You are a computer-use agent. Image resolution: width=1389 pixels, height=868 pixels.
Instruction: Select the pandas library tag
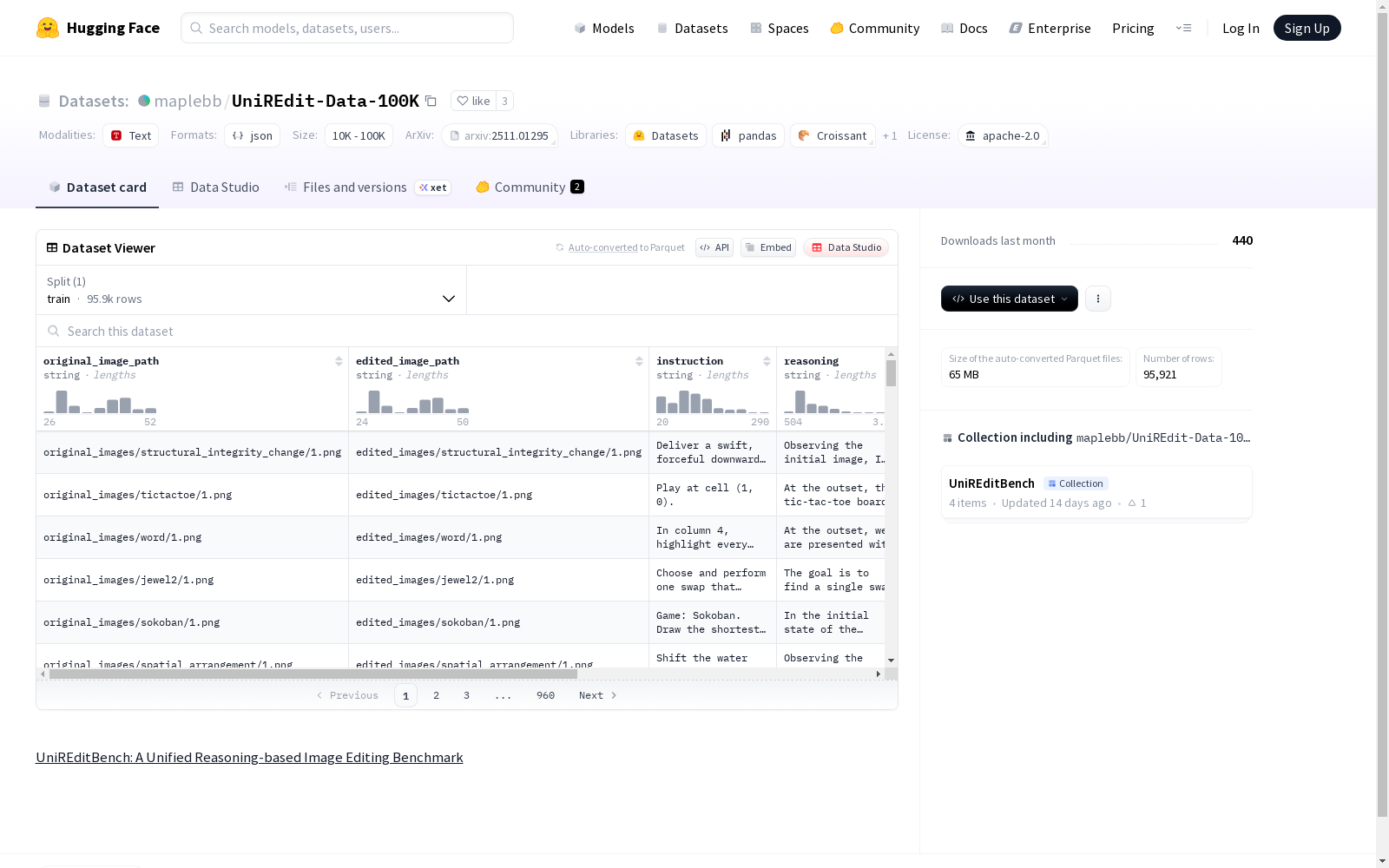tap(748, 135)
